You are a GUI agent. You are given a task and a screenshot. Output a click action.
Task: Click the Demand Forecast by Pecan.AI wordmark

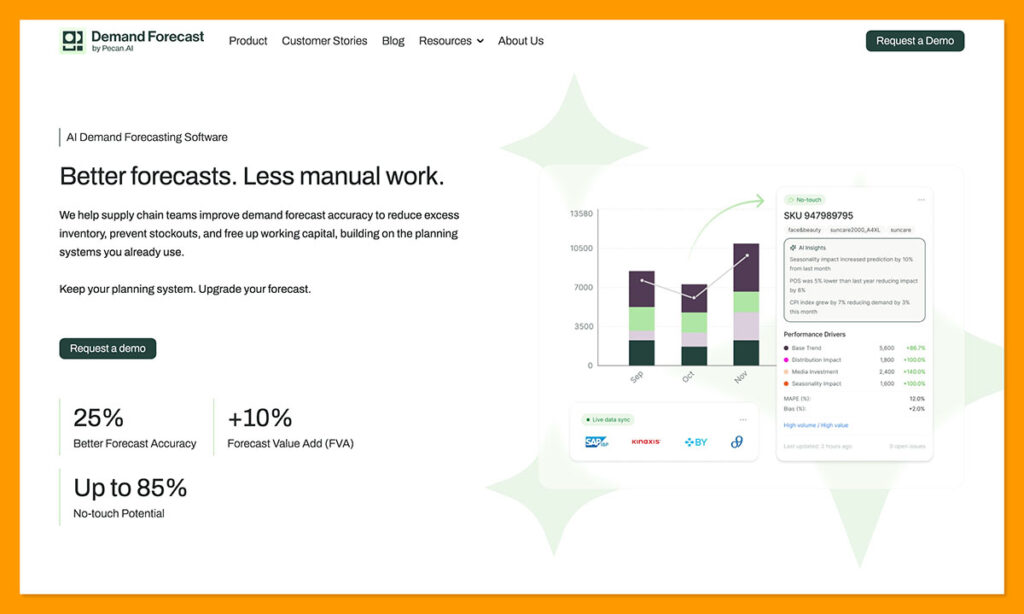point(148,40)
